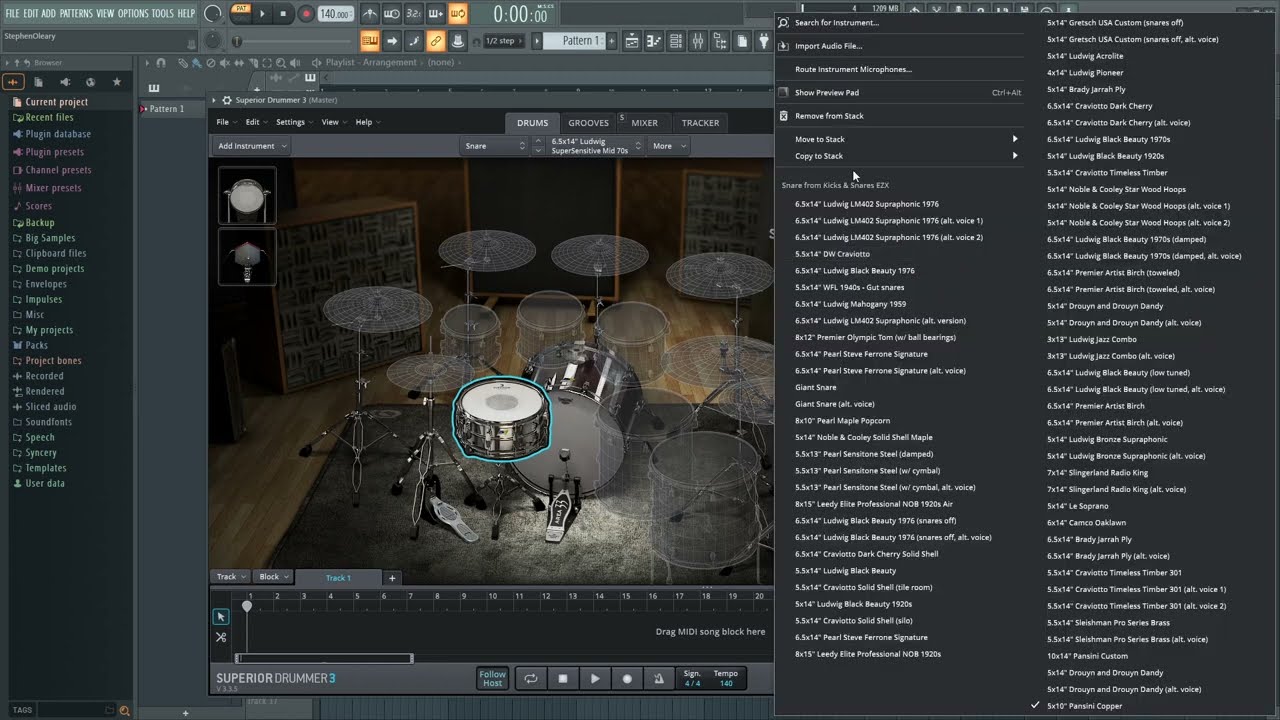1280x720 pixels.
Task: Open the 6.5x14" Ludwig SuperSensitive drum dropdown
Action: click(x=596, y=146)
